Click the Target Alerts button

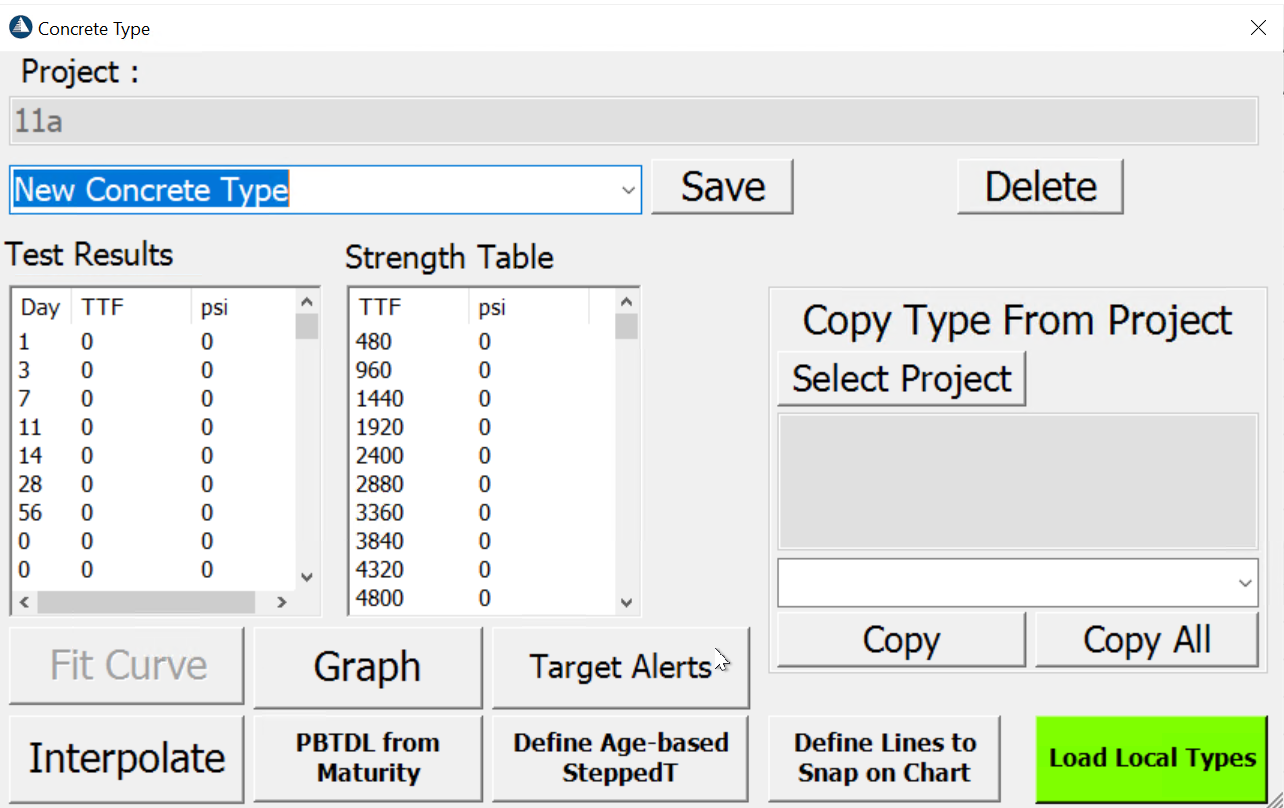[x=620, y=666]
